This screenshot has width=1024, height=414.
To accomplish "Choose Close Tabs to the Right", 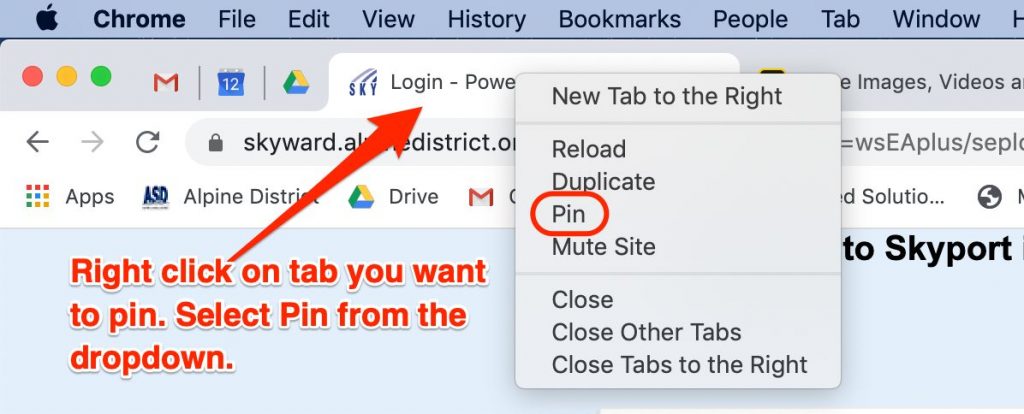I will 679,364.
